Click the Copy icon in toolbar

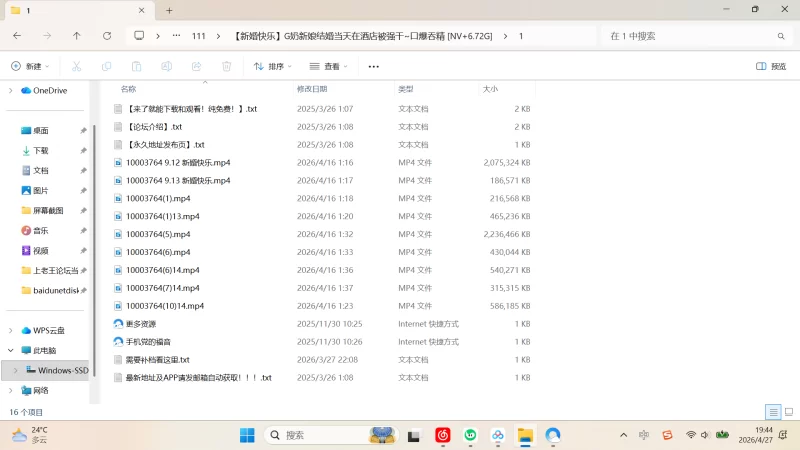[107, 66]
